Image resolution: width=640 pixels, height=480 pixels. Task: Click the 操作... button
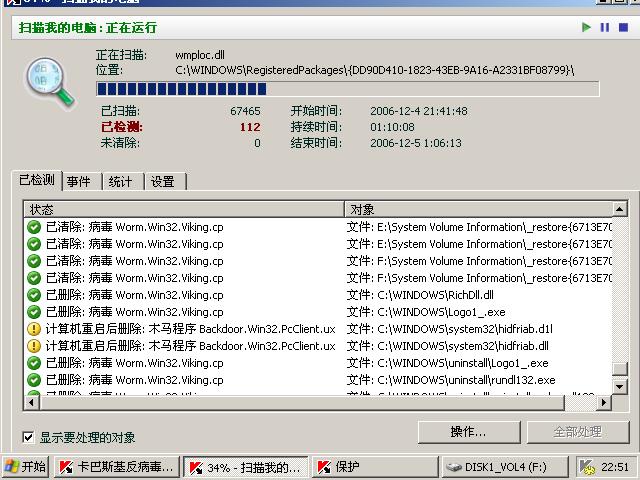[469, 432]
